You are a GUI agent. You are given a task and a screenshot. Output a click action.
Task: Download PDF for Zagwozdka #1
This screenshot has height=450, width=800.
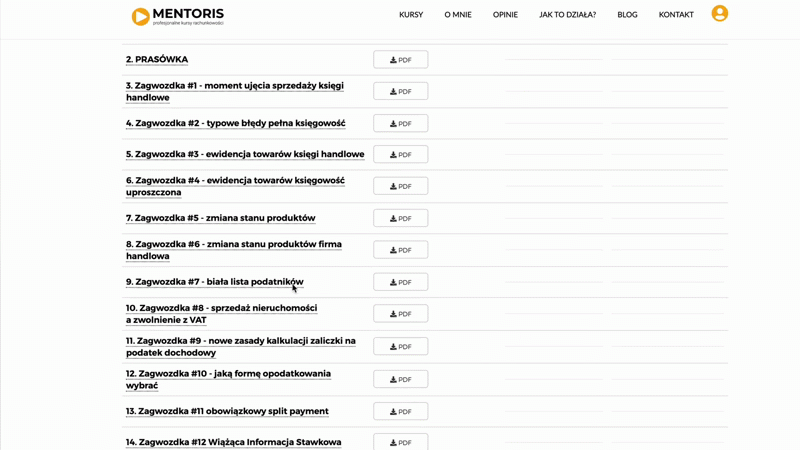point(401,91)
